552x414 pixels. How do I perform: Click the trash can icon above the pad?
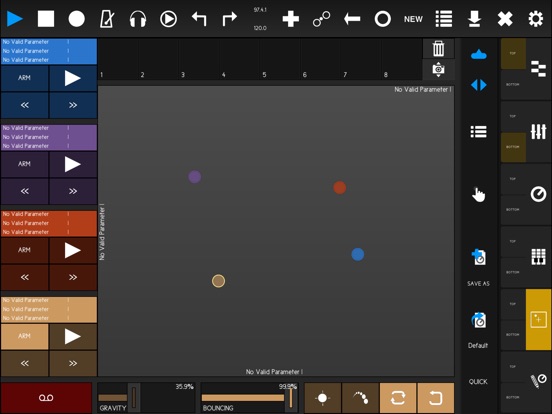coord(438,49)
